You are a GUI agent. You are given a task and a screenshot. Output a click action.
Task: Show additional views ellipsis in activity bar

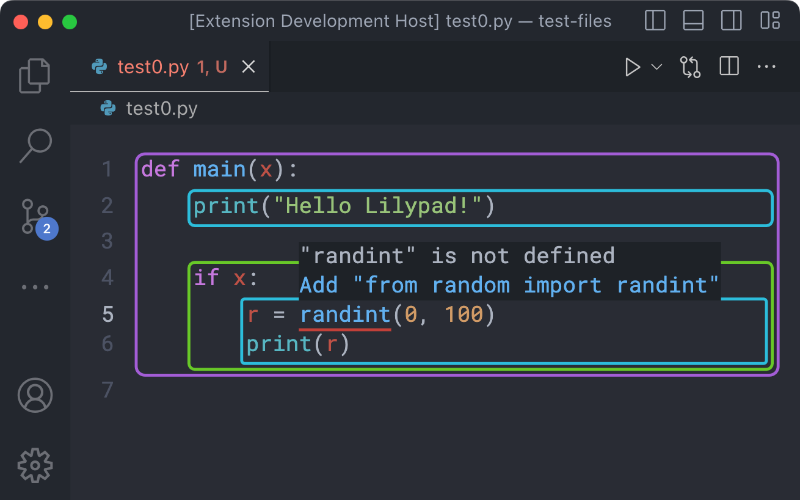coord(35,287)
